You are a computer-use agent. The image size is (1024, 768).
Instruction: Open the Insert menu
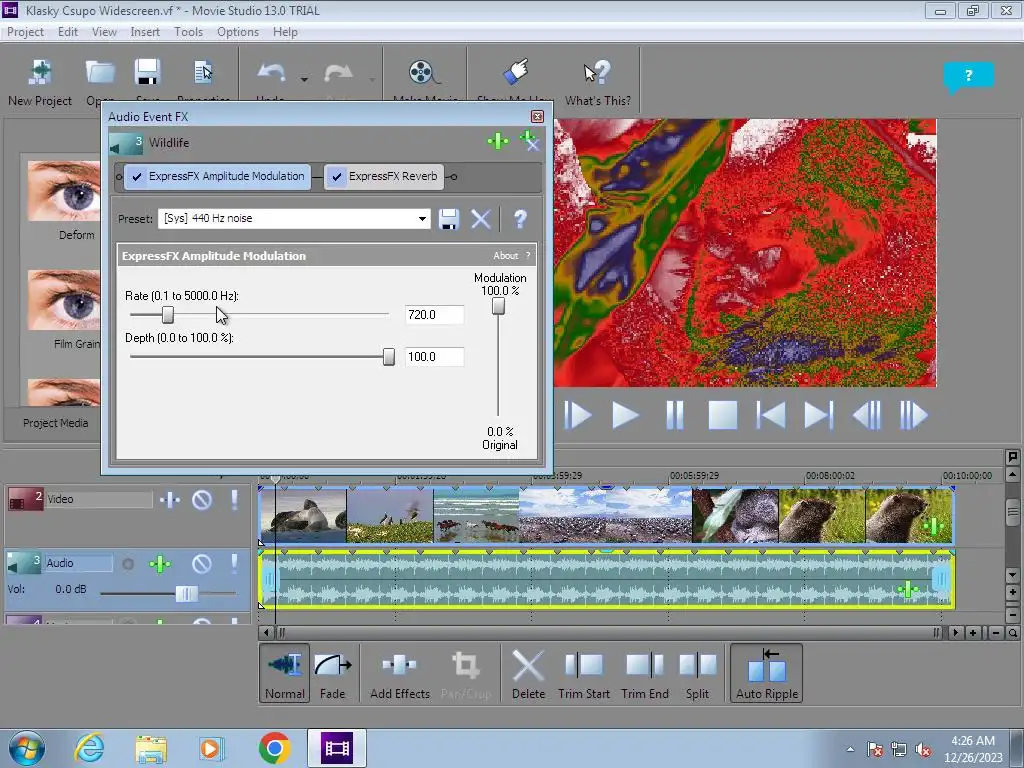[x=145, y=32]
